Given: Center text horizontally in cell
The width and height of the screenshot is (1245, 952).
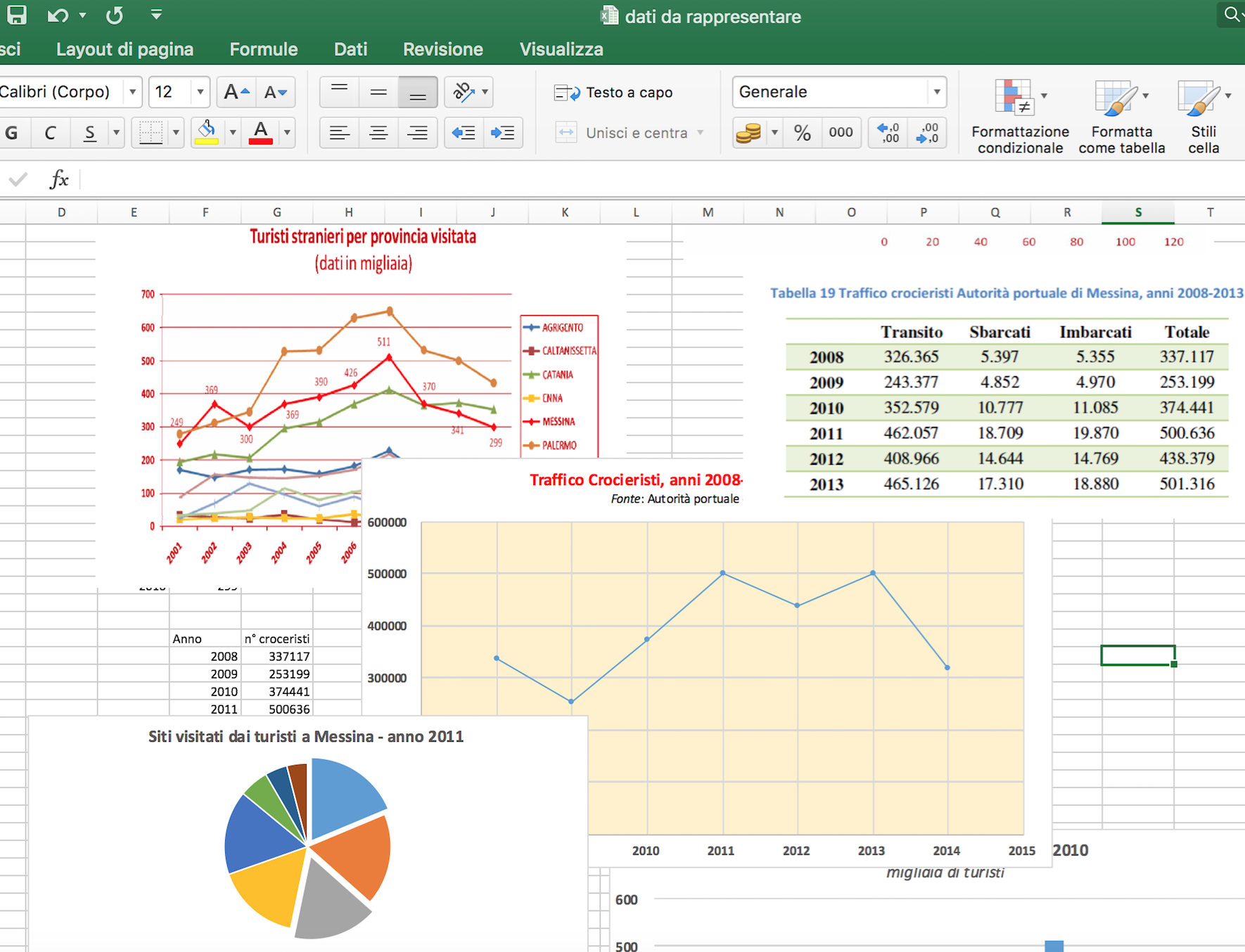Looking at the screenshot, I should click(x=378, y=133).
